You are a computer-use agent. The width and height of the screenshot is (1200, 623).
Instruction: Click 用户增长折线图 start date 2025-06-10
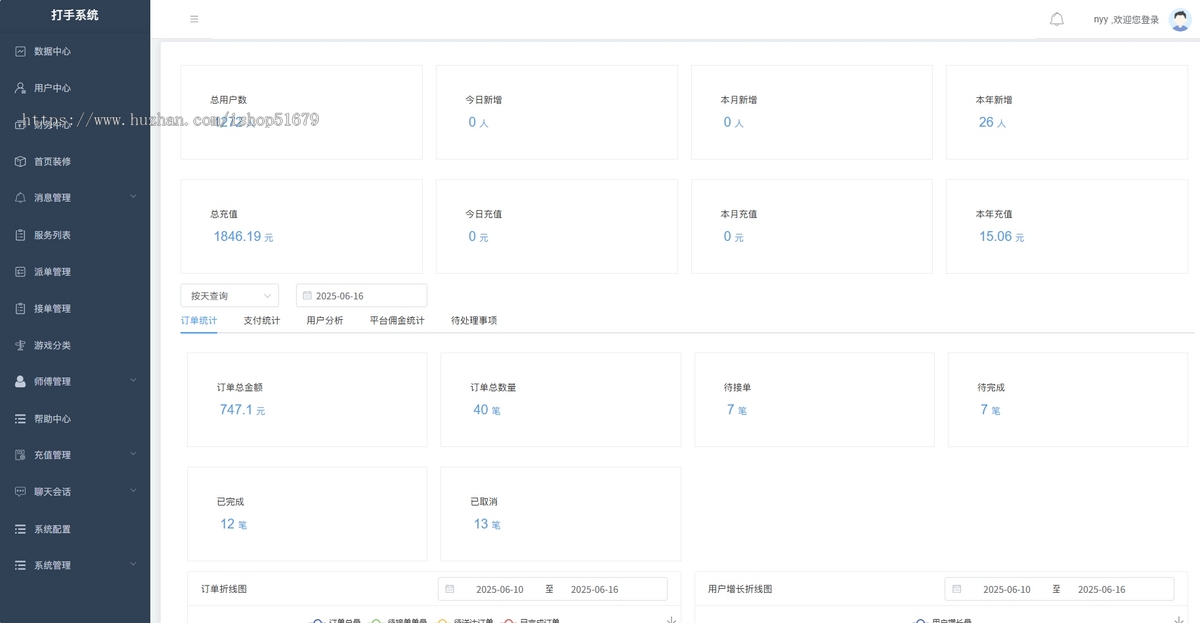click(1007, 590)
